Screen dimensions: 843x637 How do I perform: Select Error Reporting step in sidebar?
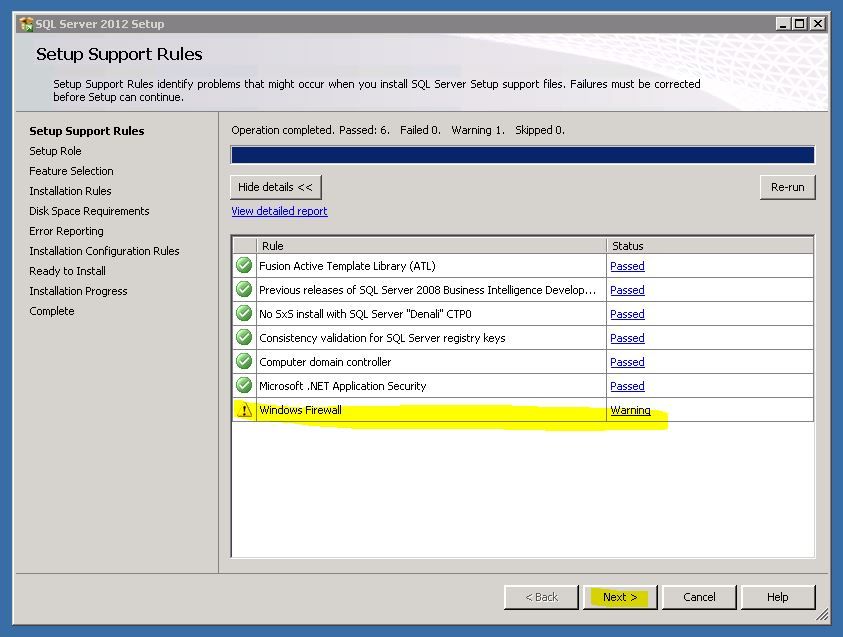point(67,231)
